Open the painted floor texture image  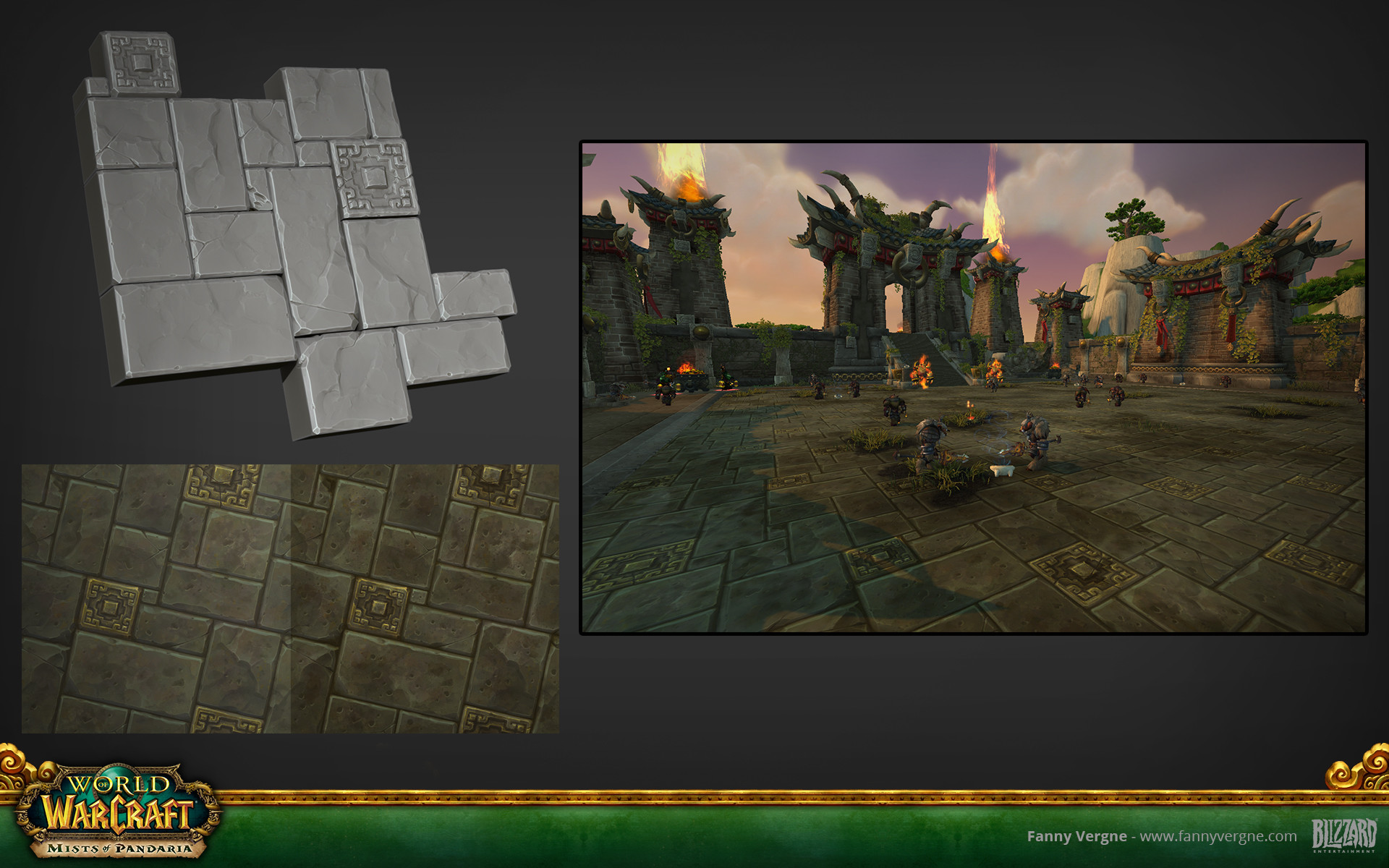(289, 599)
